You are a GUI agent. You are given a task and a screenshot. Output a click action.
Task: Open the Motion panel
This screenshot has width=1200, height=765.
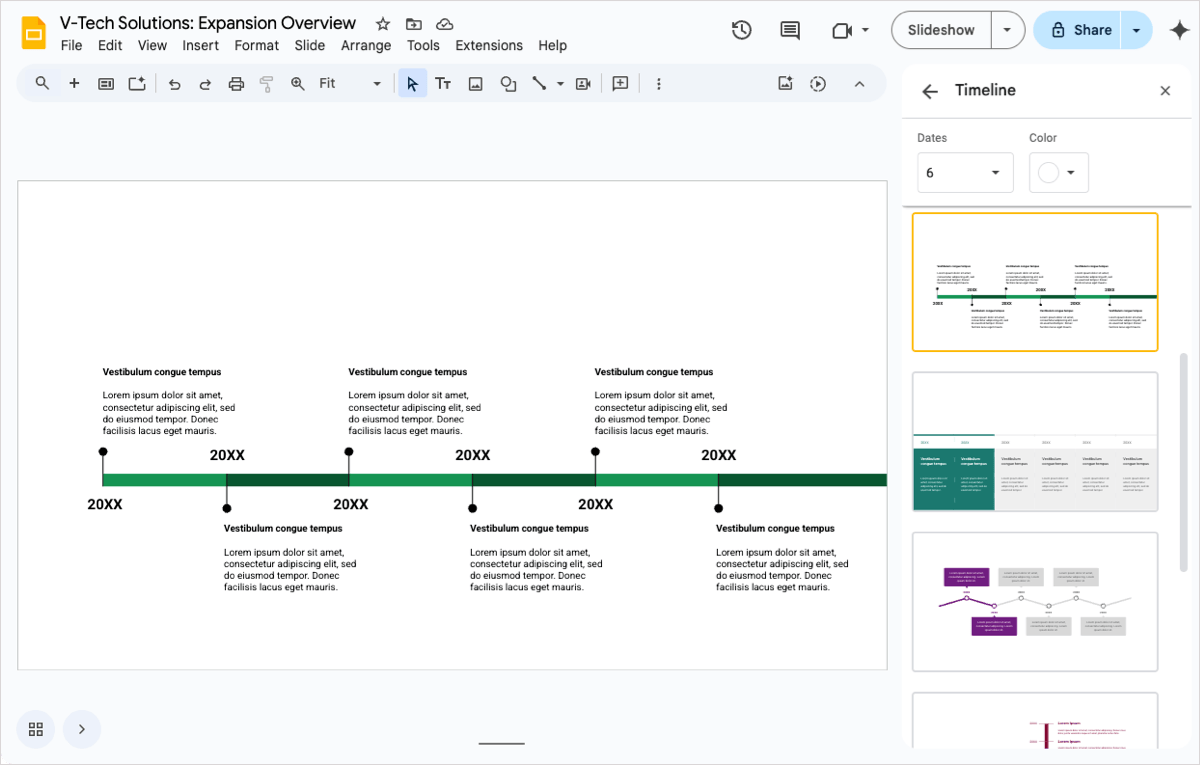coord(818,84)
